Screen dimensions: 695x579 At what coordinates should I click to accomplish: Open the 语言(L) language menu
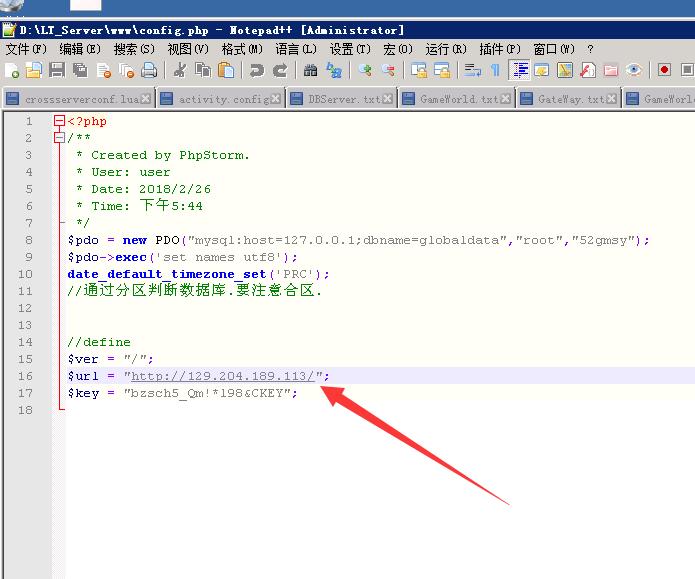[296, 48]
